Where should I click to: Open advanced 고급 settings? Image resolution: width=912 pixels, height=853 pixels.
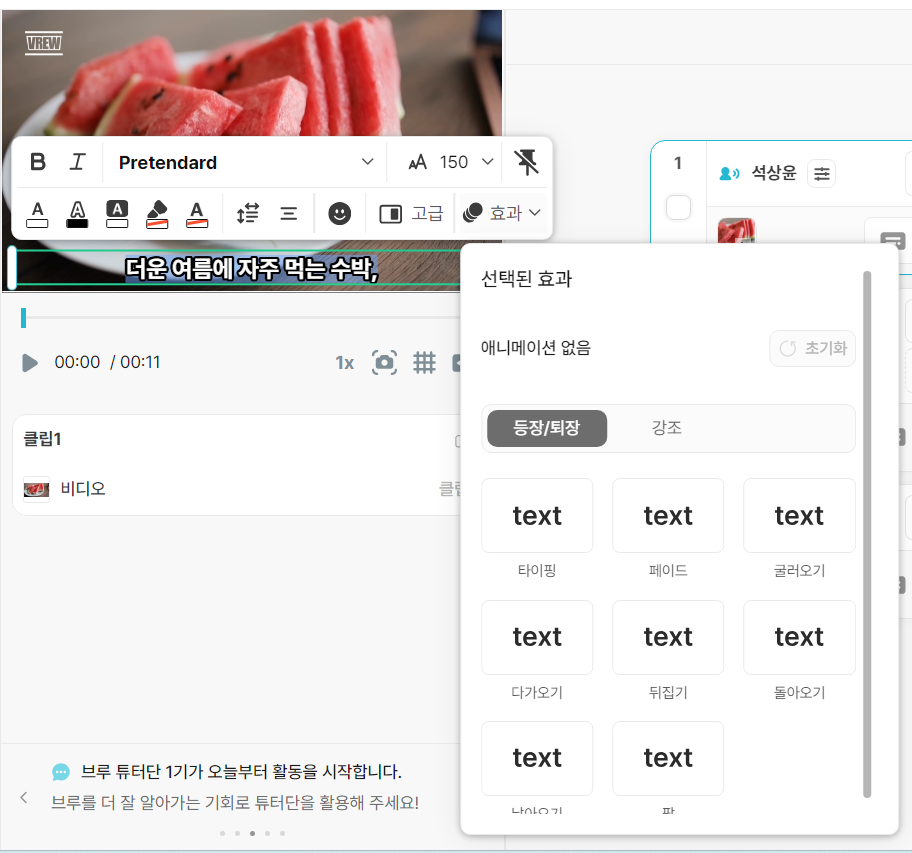point(411,213)
